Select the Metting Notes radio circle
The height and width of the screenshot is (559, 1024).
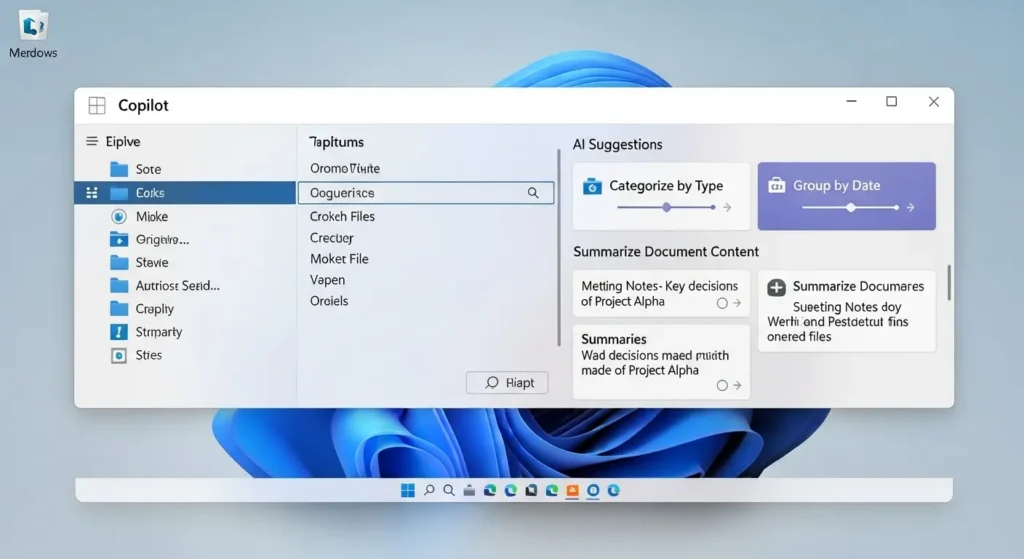(722, 303)
